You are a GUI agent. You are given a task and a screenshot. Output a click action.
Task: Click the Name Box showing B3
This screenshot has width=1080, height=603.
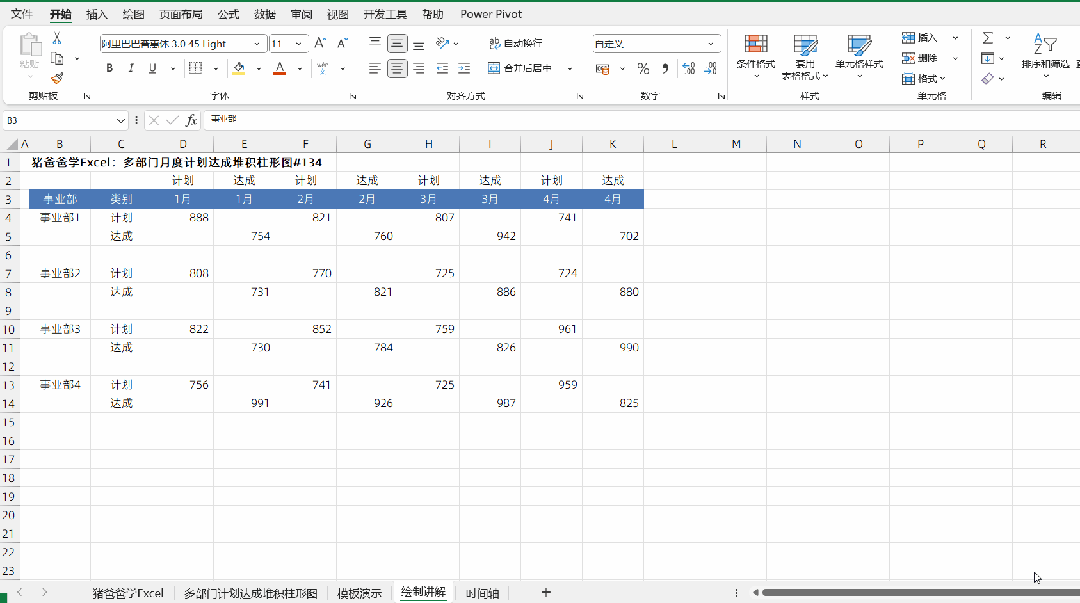point(59,121)
